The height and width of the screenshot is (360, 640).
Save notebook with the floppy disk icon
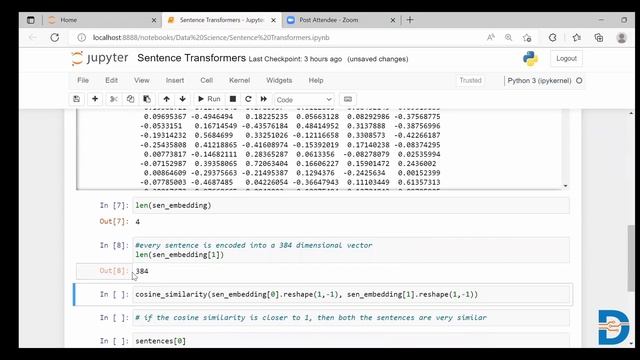click(x=76, y=99)
